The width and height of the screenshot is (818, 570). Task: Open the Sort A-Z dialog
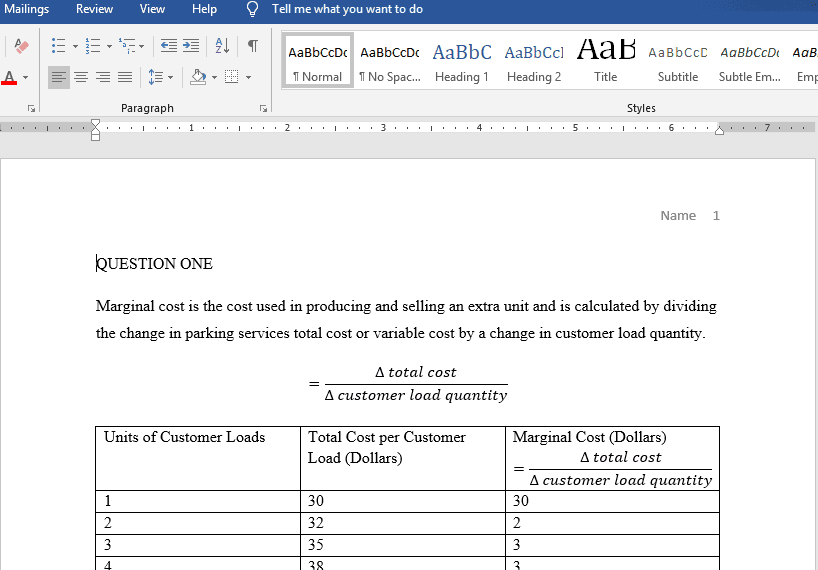[222, 46]
